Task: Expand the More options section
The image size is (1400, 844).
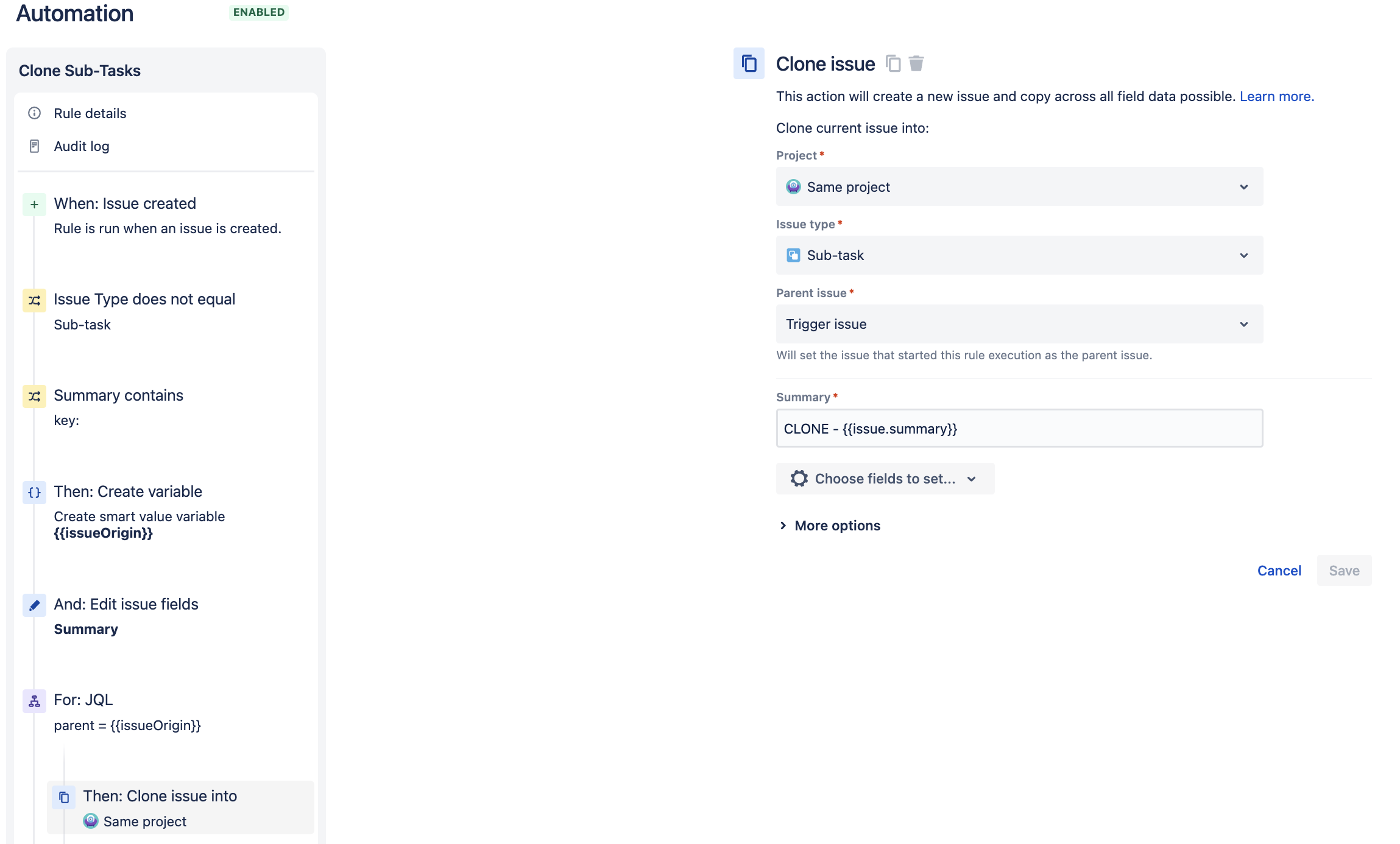Action: coord(837,525)
